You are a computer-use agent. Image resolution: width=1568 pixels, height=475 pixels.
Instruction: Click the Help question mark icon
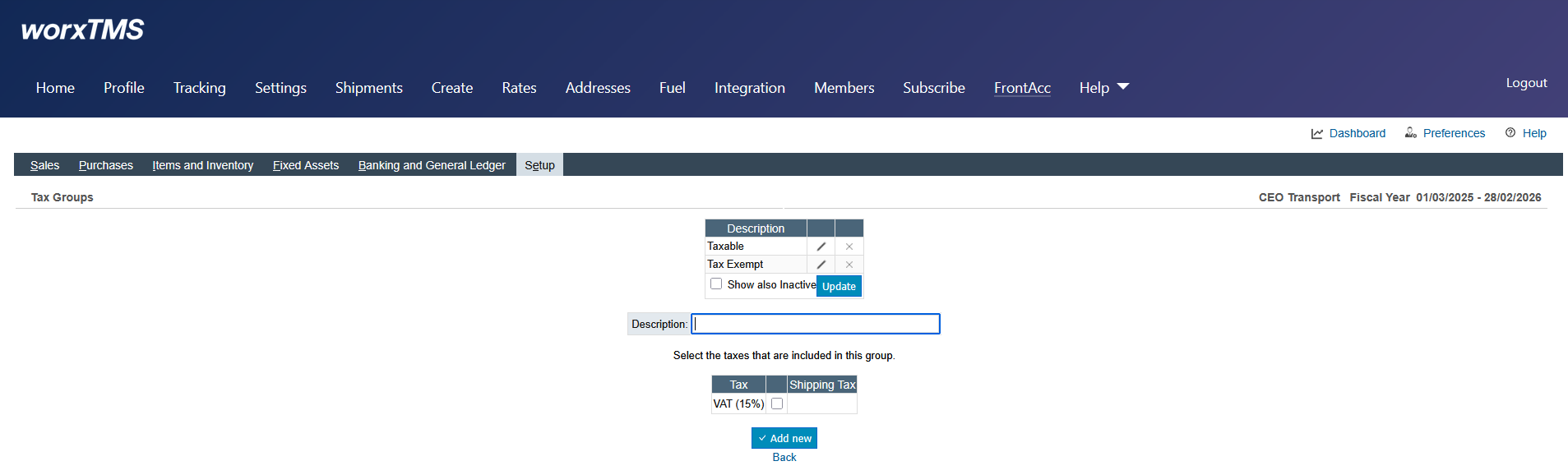(x=1510, y=133)
